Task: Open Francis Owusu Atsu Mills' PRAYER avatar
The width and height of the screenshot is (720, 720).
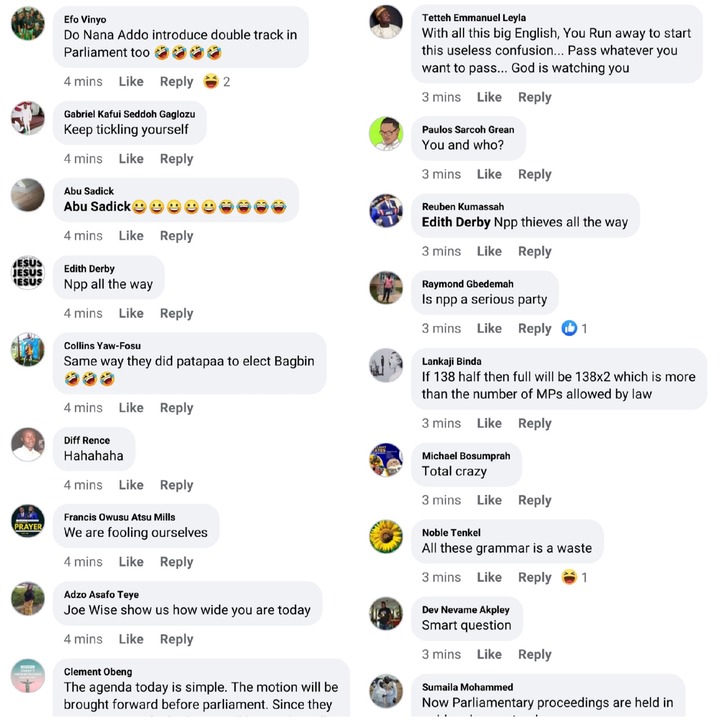Action: (x=27, y=521)
